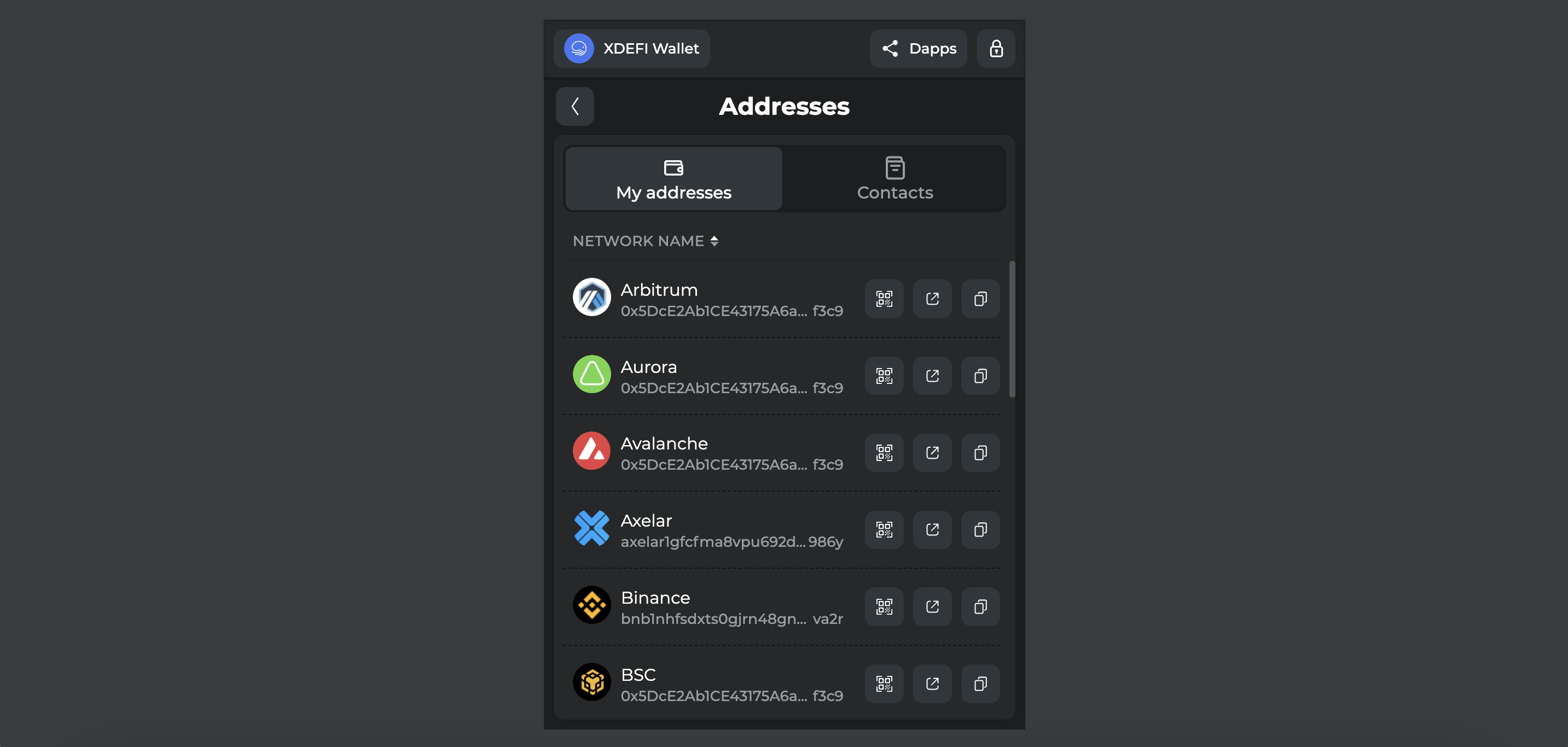Image resolution: width=1568 pixels, height=747 pixels.
Task: Lock the wallet with padlock icon
Action: pos(996,49)
